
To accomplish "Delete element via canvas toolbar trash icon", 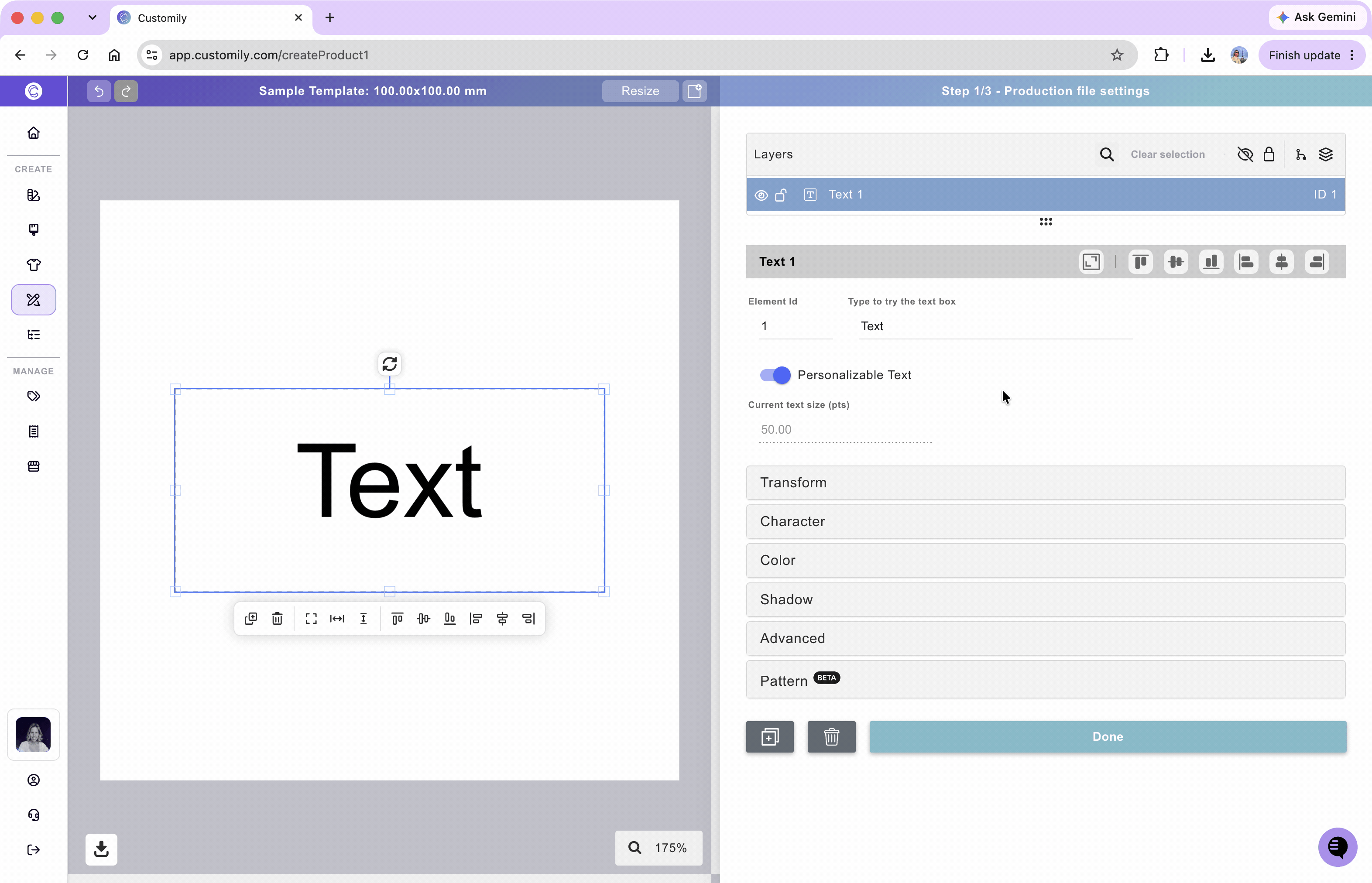I will click(x=277, y=619).
